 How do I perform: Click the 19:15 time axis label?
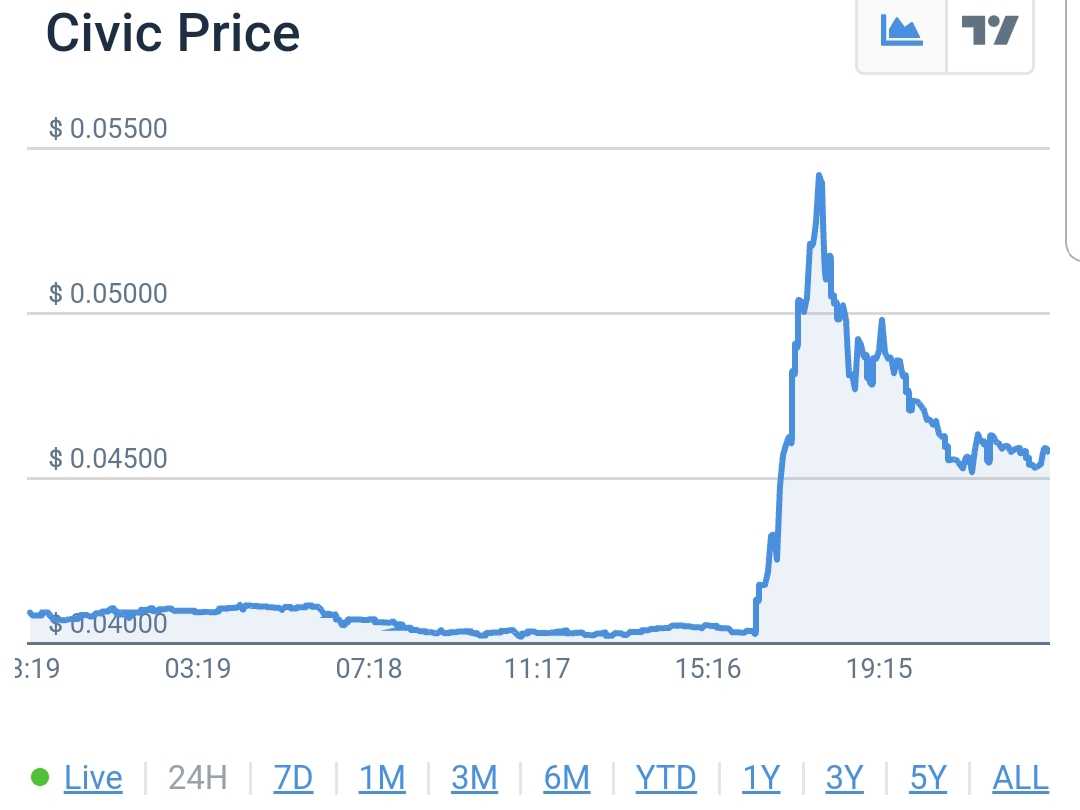click(x=879, y=668)
